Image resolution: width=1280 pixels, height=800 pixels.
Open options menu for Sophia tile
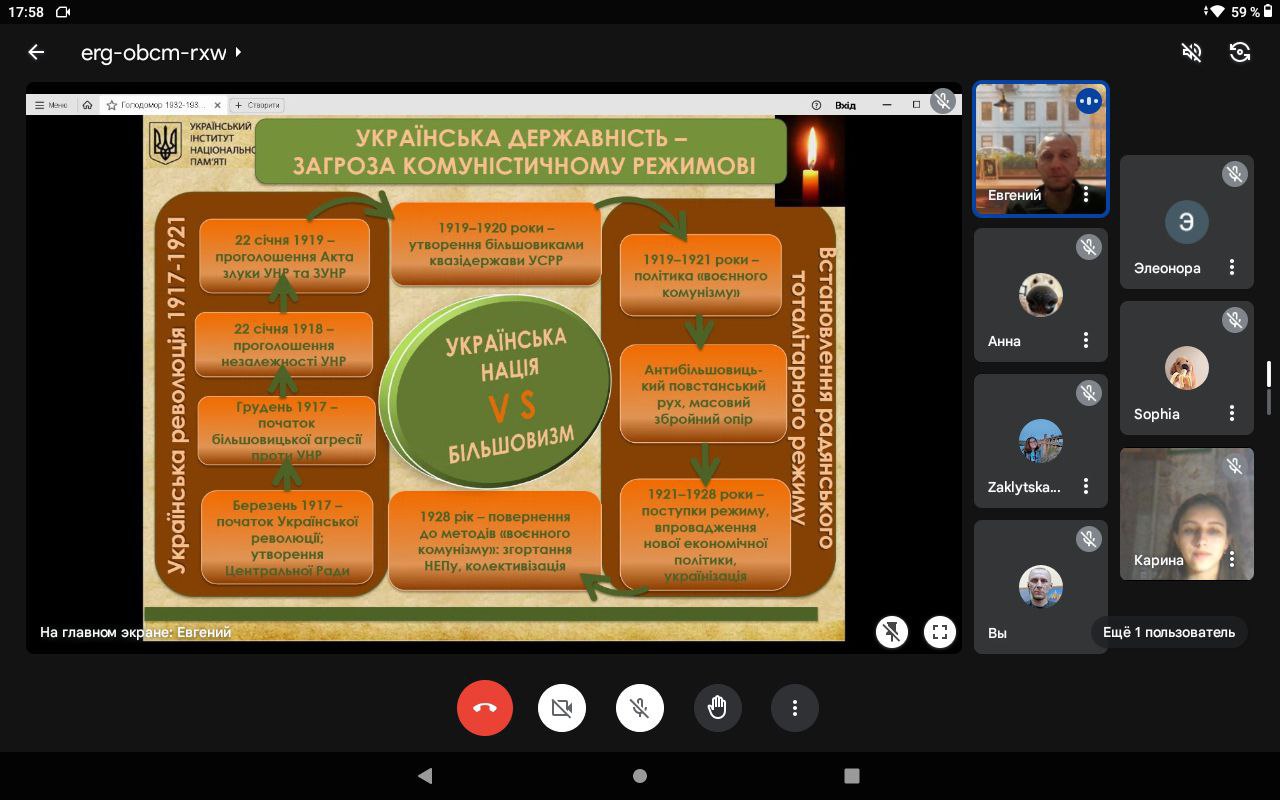click(1232, 414)
